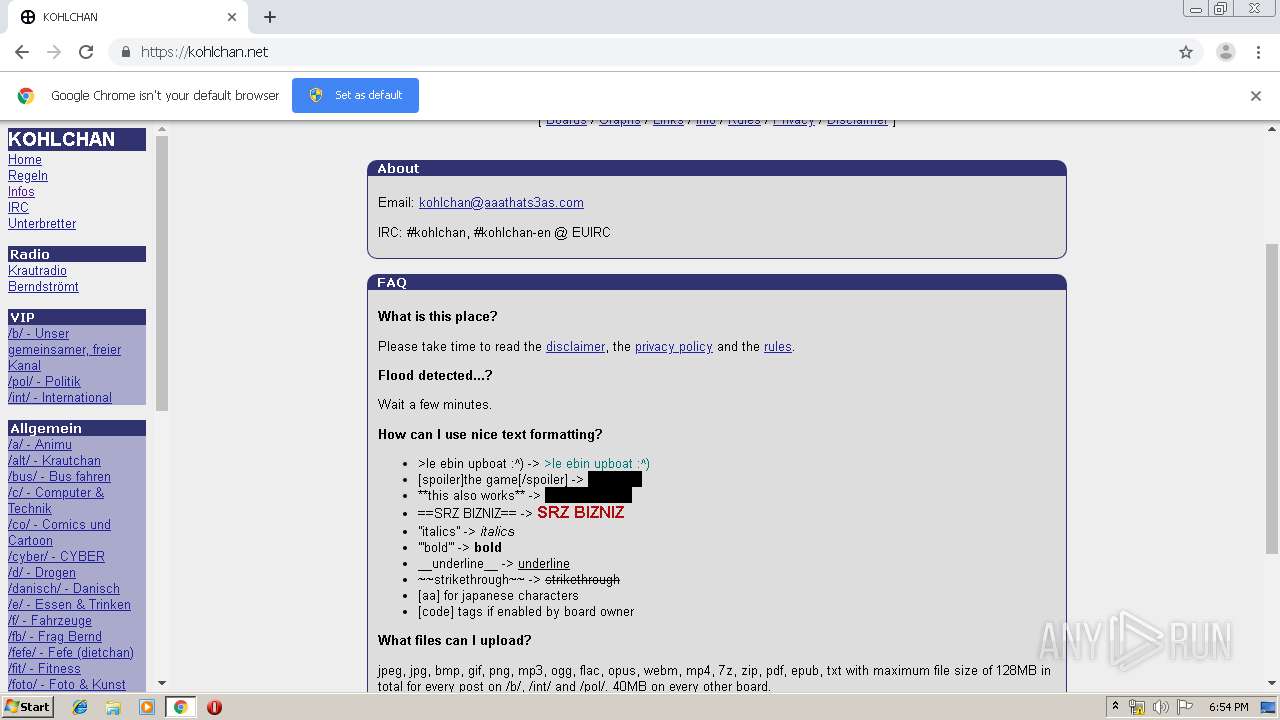Open the privacy policy link in FAQ
This screenshot has height=720, width=1280.
point(673,347)
